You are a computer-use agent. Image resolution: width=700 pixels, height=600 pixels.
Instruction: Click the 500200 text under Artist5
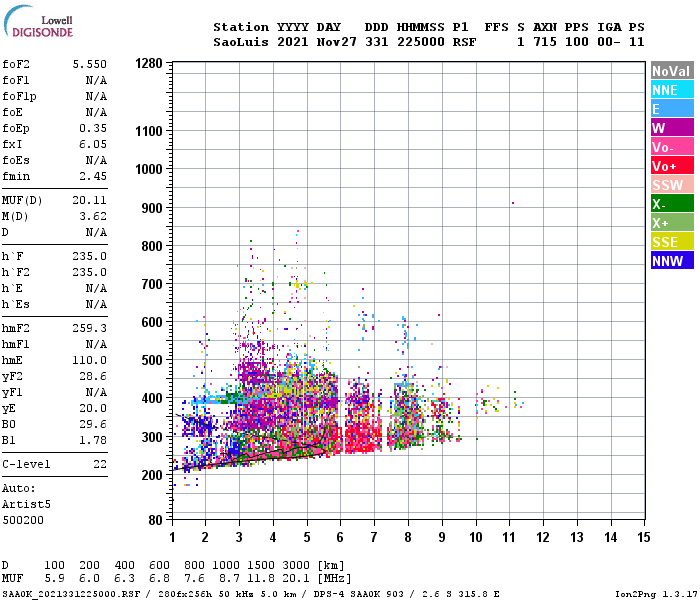click(x=23, y=521)
